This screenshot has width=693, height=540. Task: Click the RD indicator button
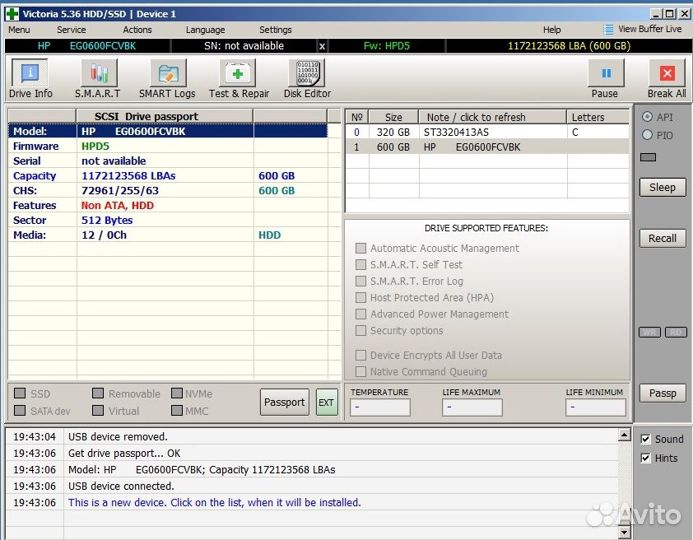[x=676, y=332]
